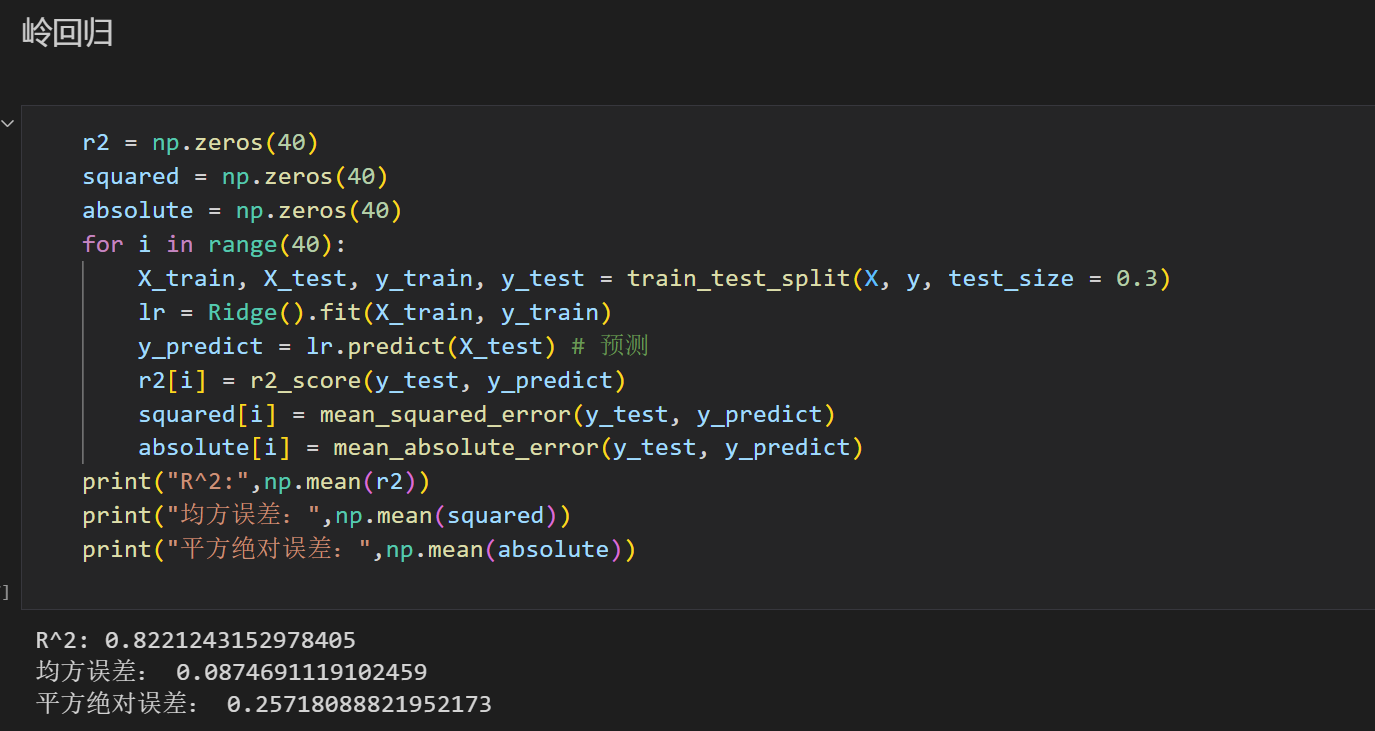This screenshot has width=1375, height=731.
Task: Click output line R^2: 0.8221243152978405
Action: pos(196,640)
